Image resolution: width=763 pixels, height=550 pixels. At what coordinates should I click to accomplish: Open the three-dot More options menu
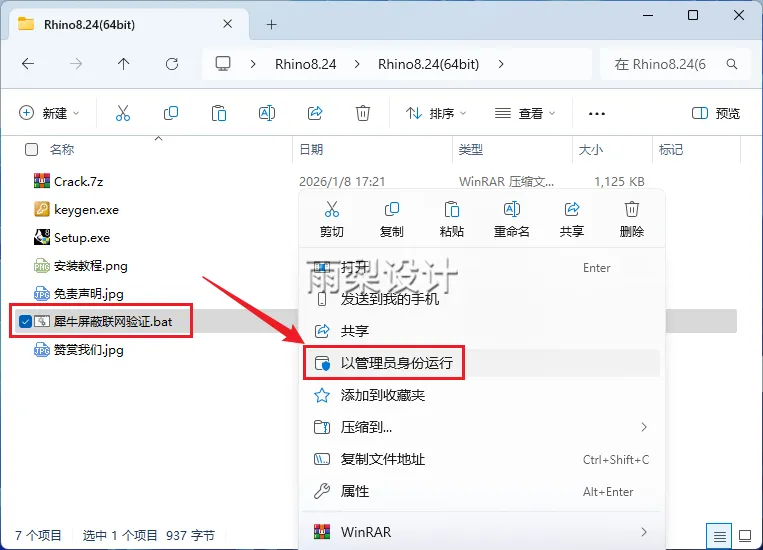(597, 114)
